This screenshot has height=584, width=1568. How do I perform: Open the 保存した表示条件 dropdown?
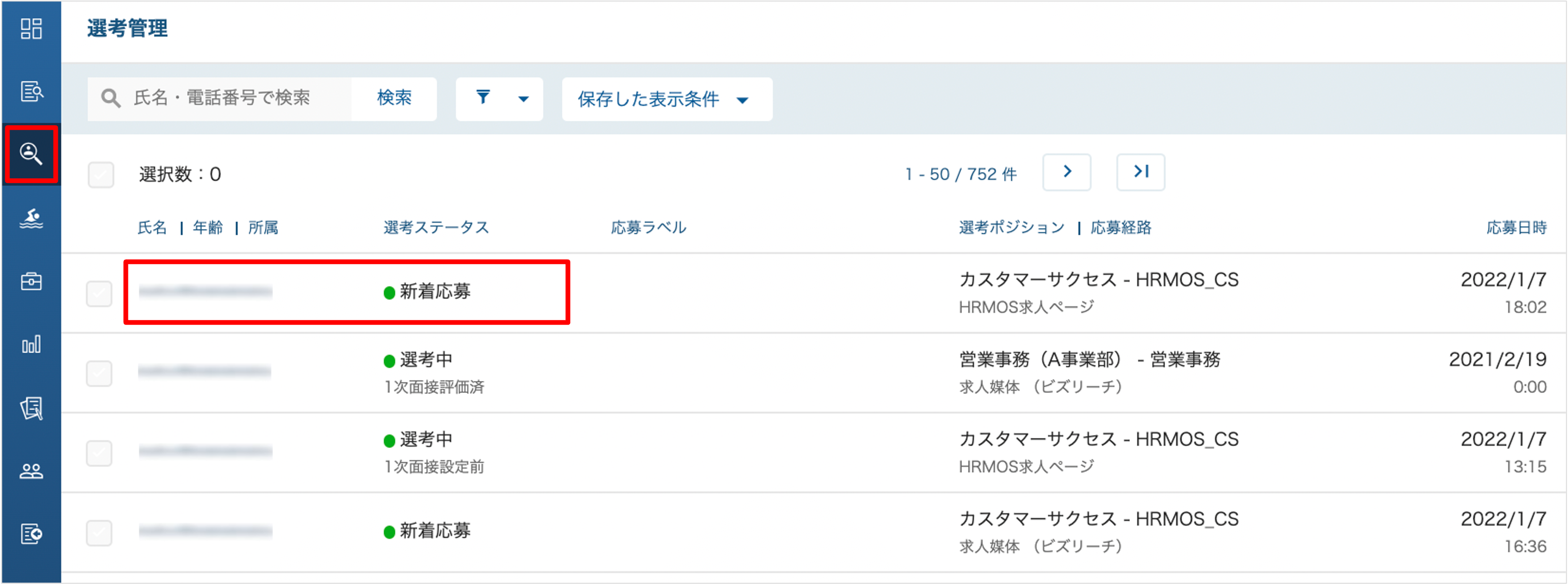coord(667,99)
